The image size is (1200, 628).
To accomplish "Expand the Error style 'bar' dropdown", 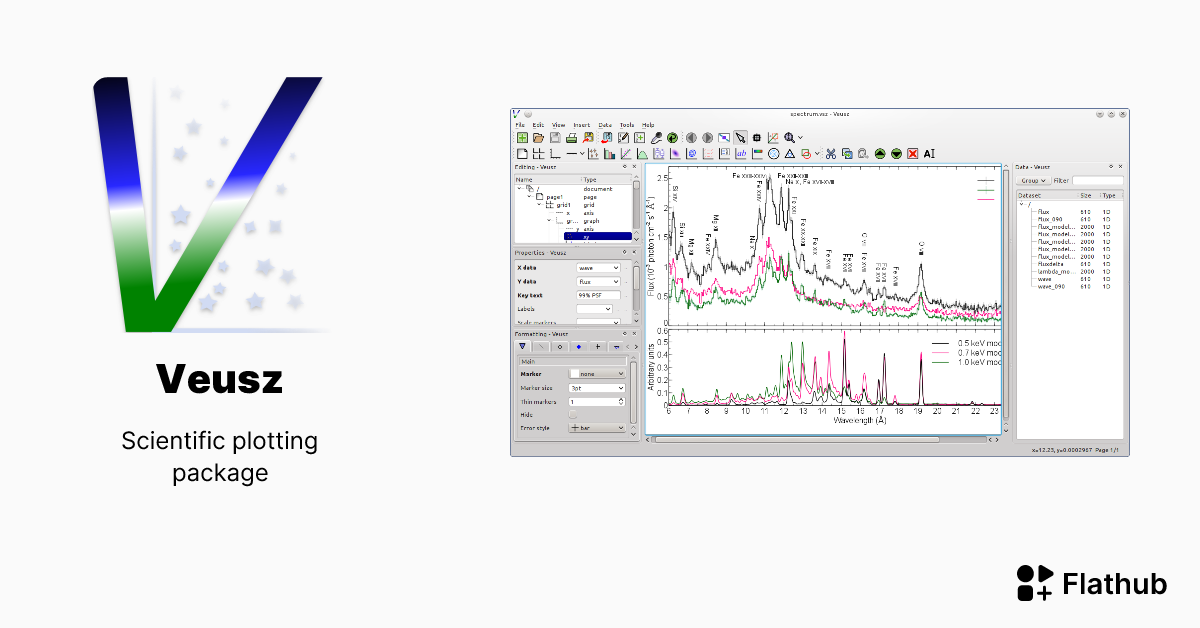I will point(596,428).
